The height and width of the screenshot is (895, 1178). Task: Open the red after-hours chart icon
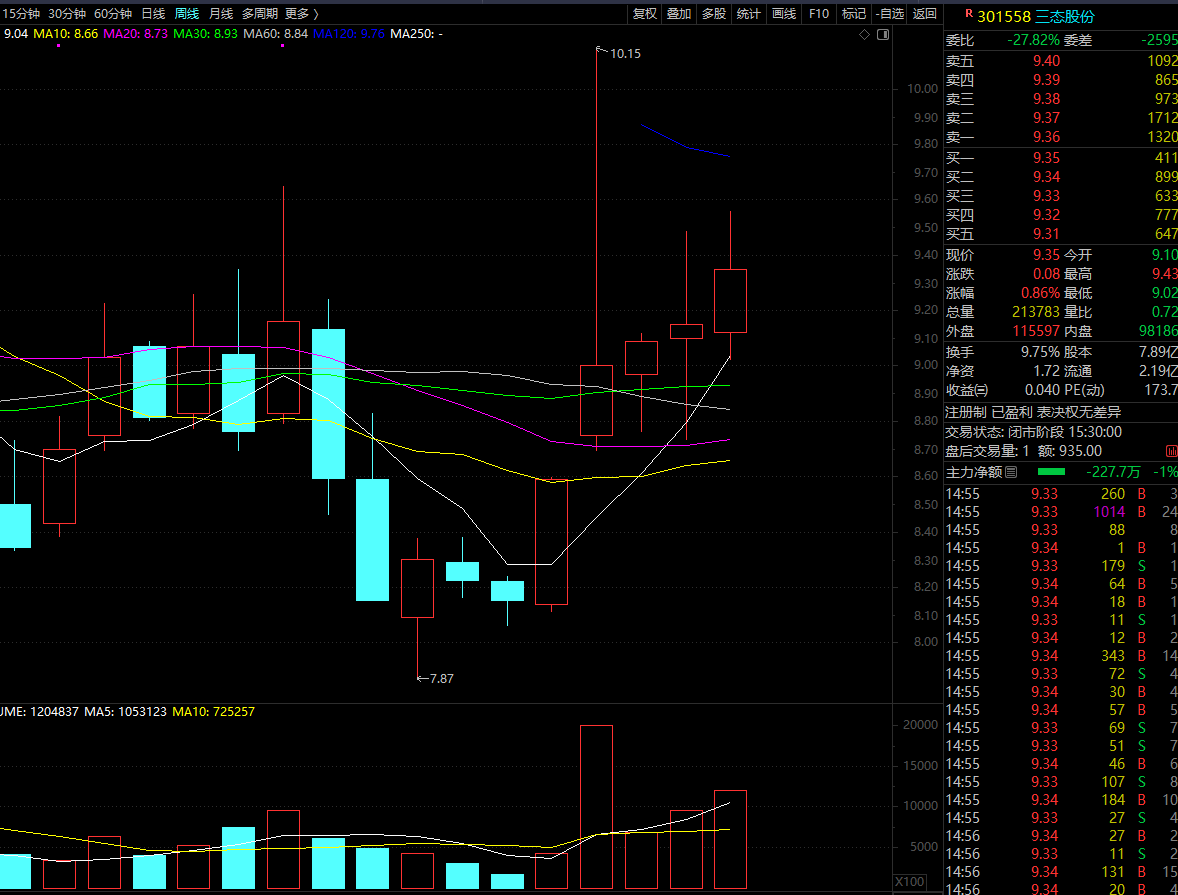point(1171,451)
